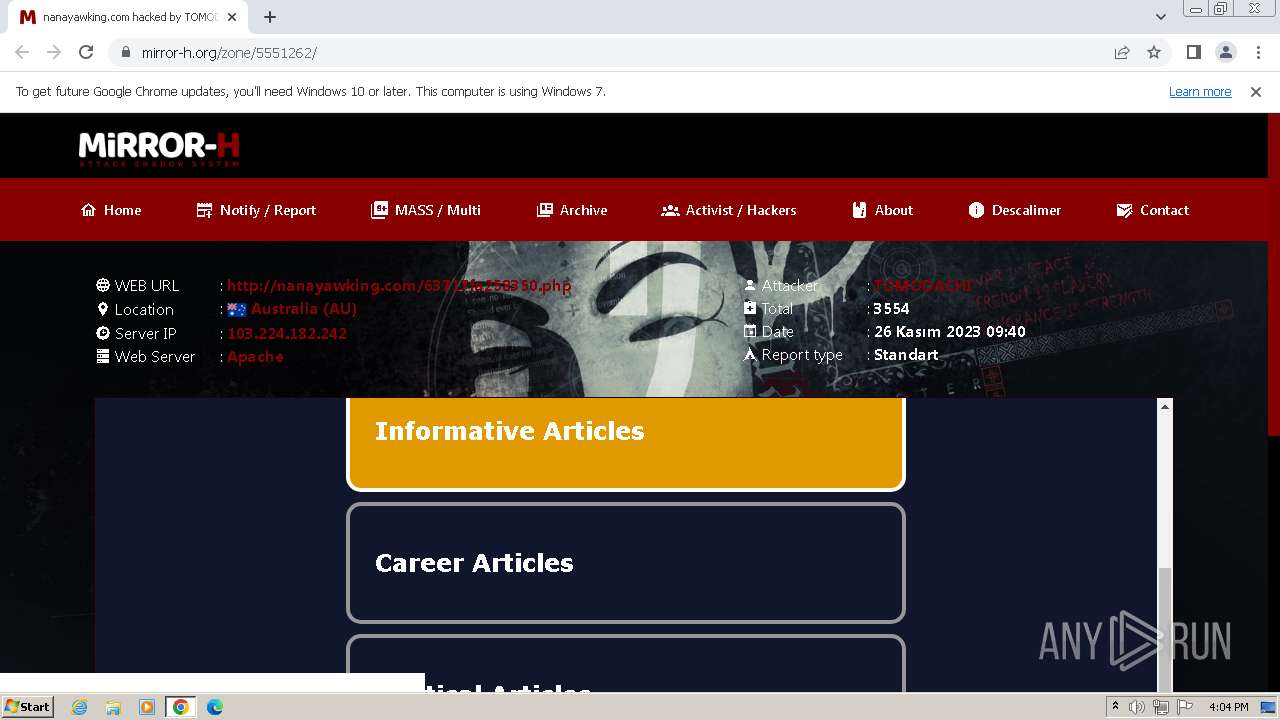Reload the current page
The width and height of the screenshot is (1280, 720).
(86, 52)
